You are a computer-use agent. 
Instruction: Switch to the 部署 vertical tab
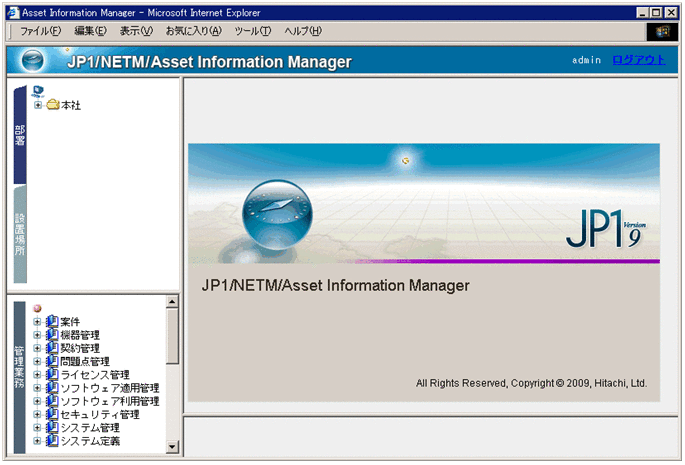pyautogui.click(x=20, y=135)
